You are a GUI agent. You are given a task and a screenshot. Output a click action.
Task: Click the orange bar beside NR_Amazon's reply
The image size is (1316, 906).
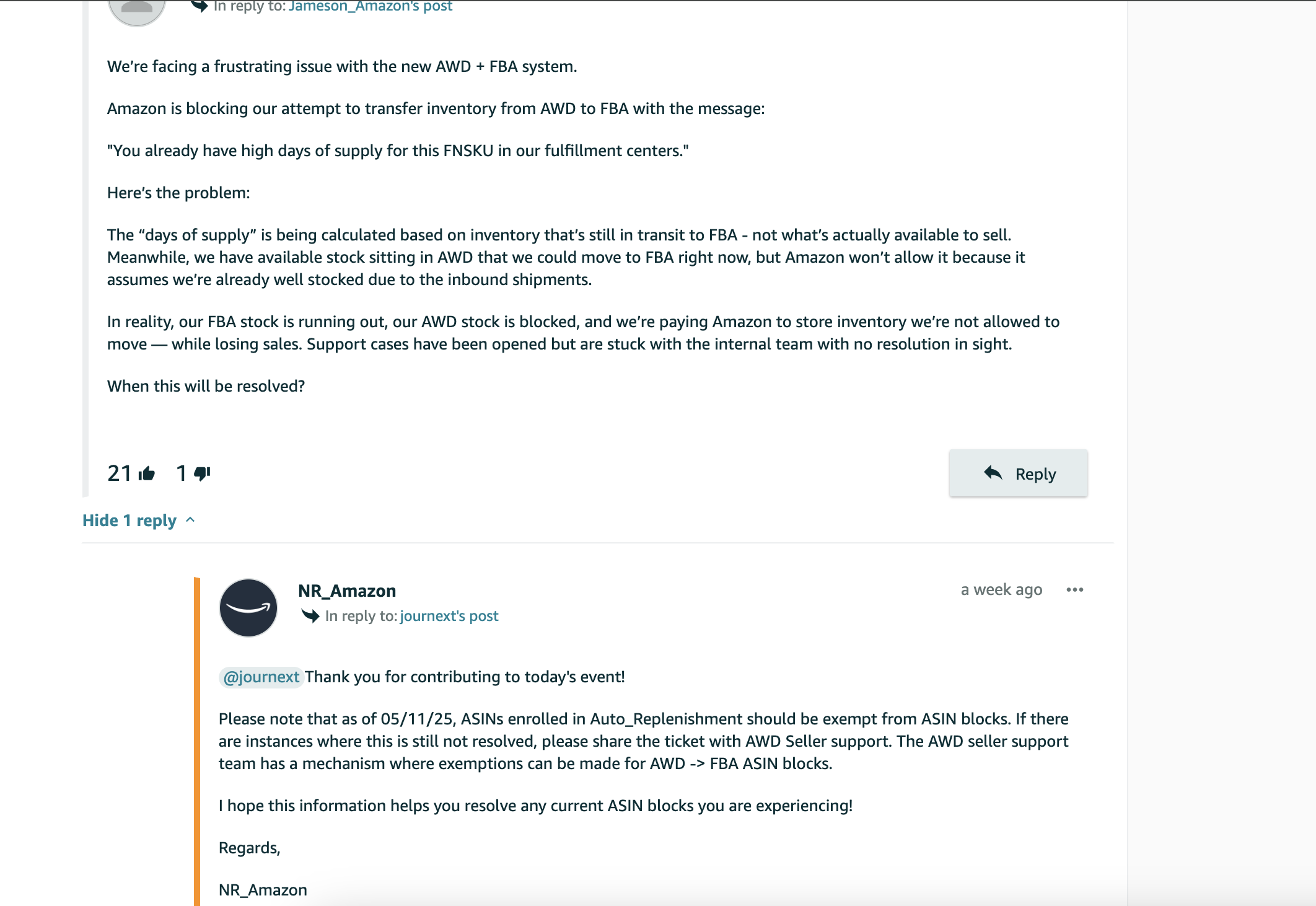(197, 741)
